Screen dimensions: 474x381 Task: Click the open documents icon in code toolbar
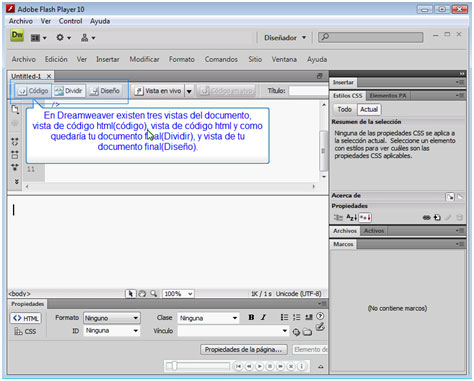coord(15,109)
